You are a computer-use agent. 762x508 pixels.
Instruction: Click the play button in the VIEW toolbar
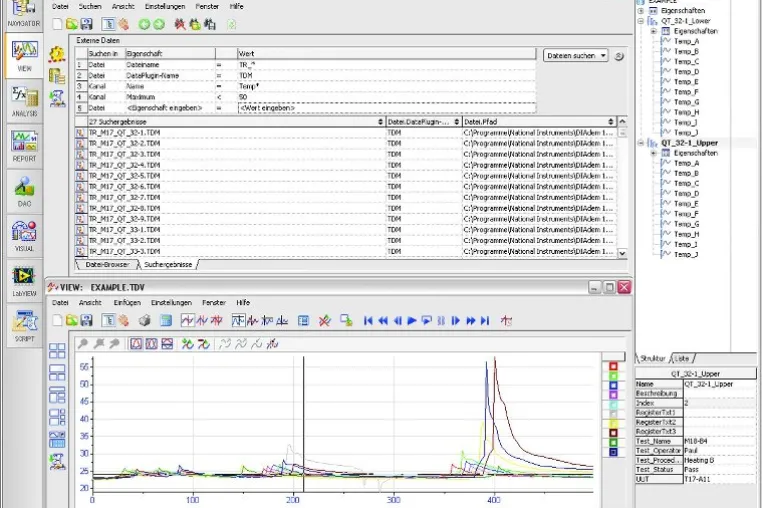[x=412, y=320]
